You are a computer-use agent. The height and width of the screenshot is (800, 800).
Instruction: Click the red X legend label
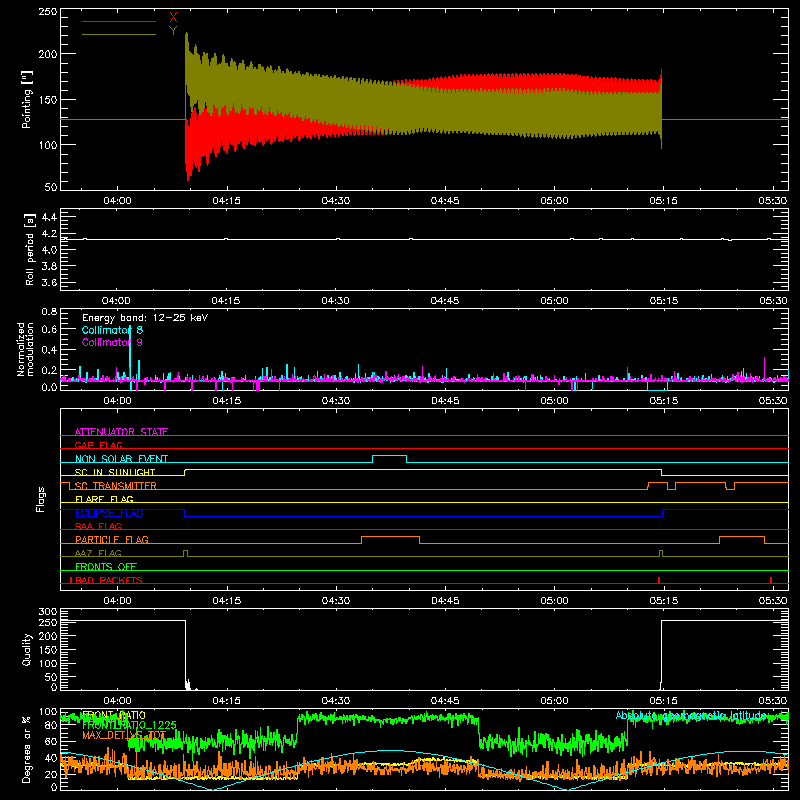point(173,18)
